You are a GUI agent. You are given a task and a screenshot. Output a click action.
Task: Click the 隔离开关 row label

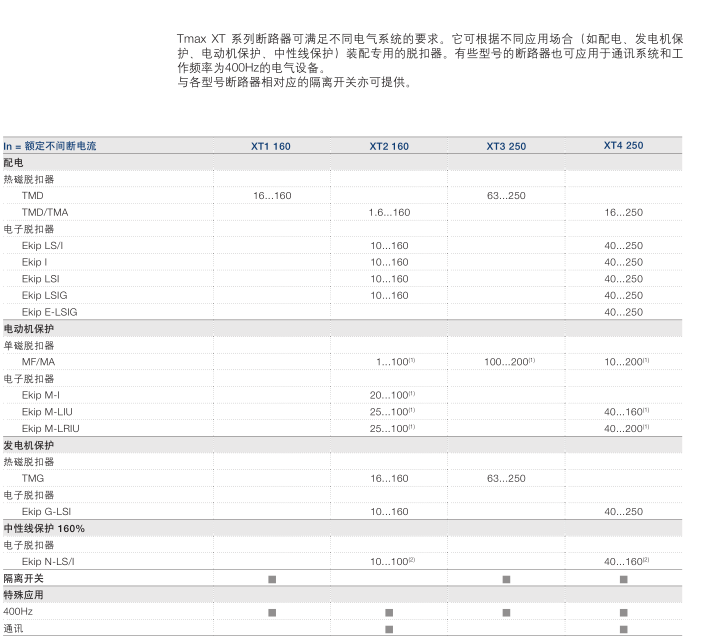pyautogui.click(x=23, y=578)
